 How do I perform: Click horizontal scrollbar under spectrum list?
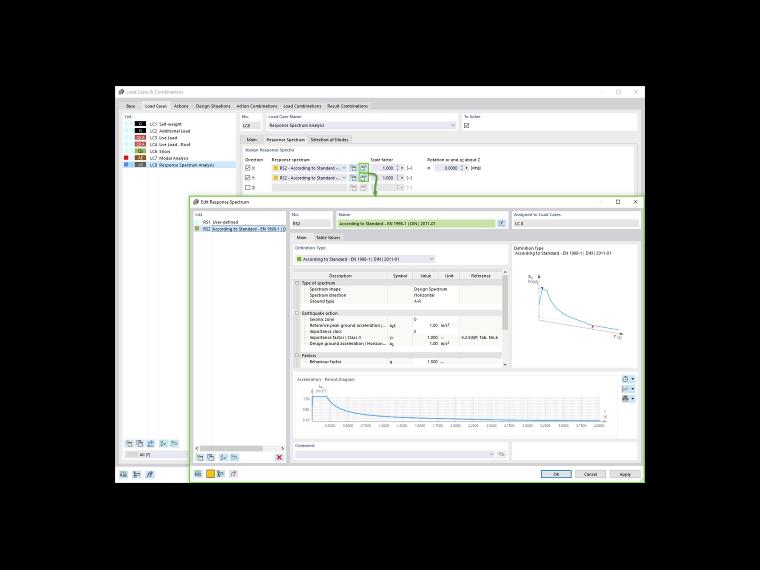coord(231,448)
